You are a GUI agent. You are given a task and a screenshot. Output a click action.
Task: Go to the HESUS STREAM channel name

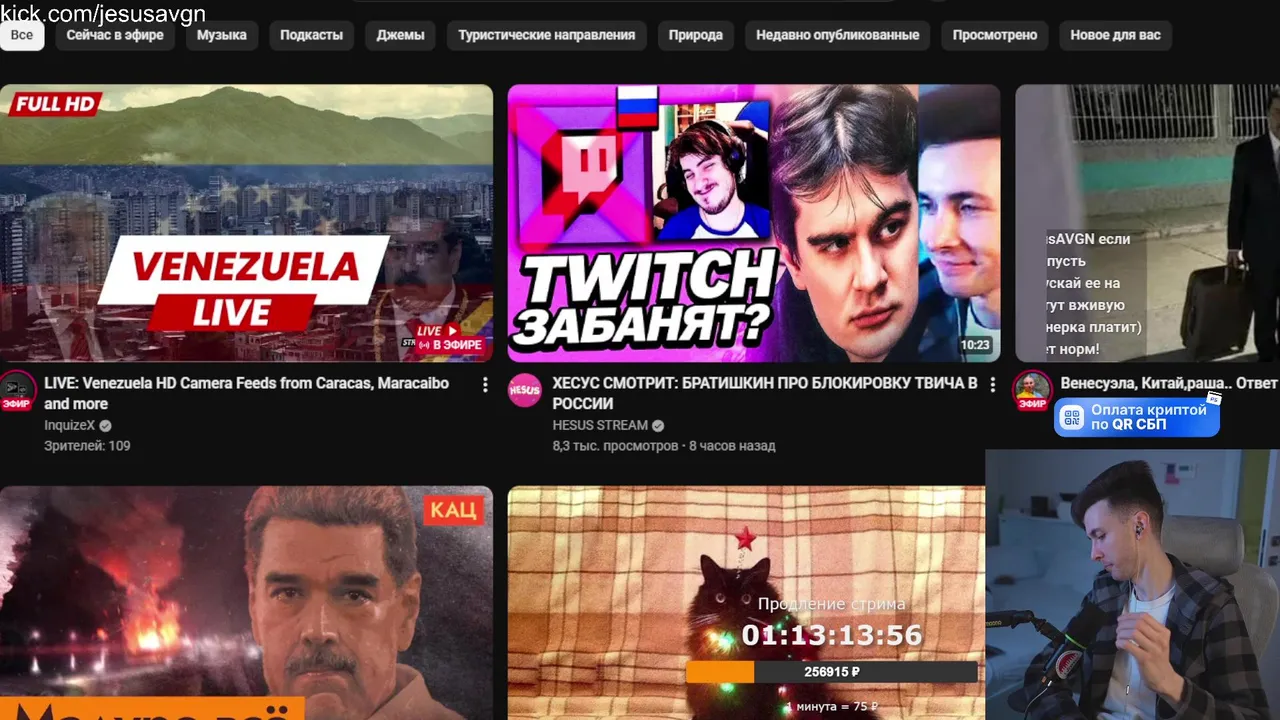point(600,425)
